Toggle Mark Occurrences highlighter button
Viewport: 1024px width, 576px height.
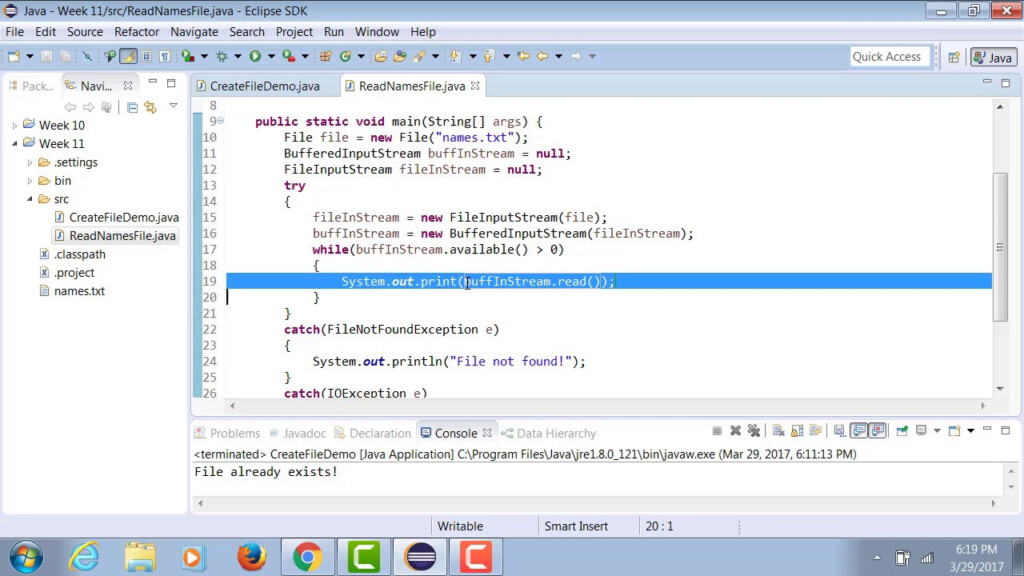click(129, 57)
